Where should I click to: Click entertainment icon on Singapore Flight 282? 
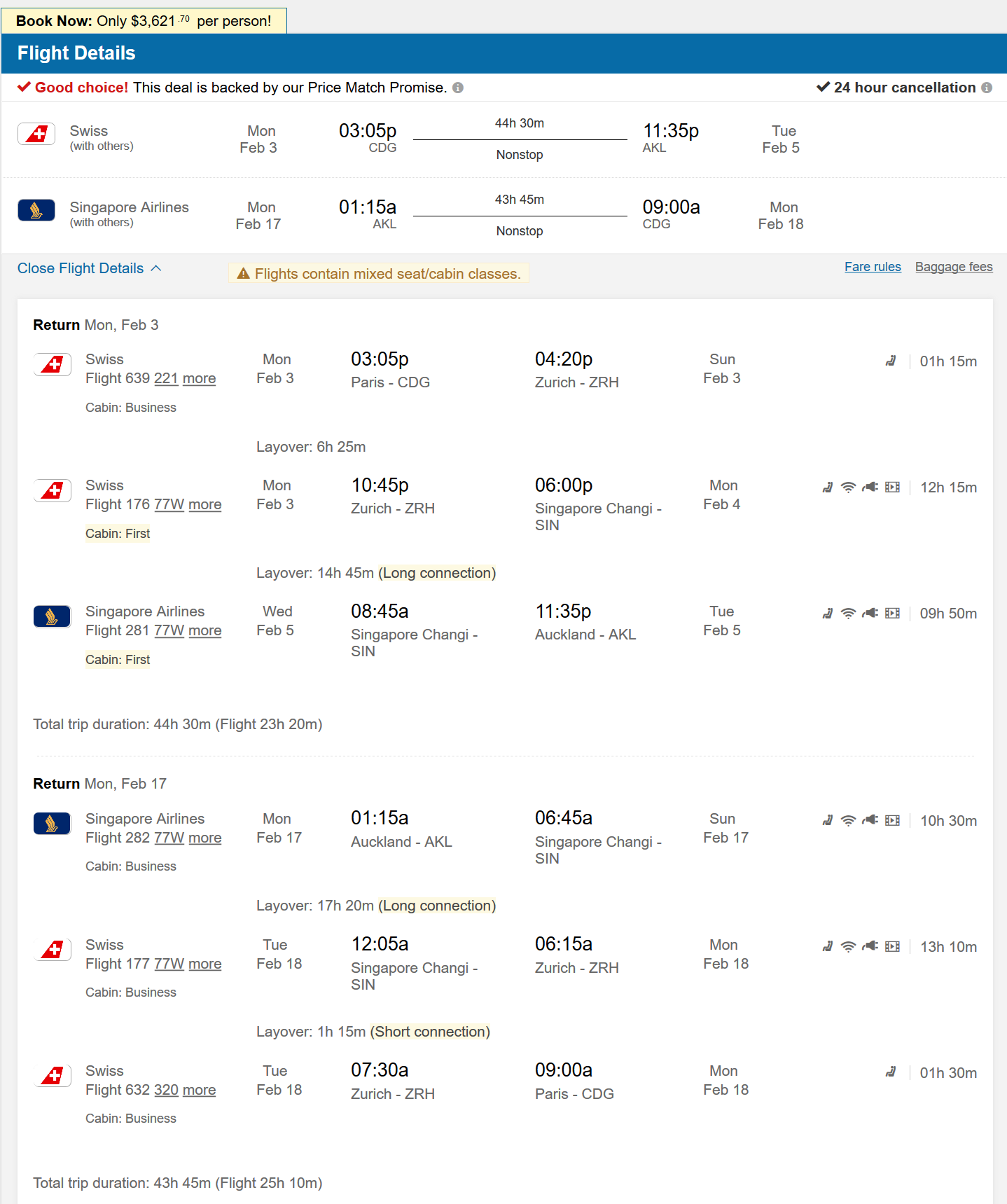pyautogui.click(x=892, y=821)
